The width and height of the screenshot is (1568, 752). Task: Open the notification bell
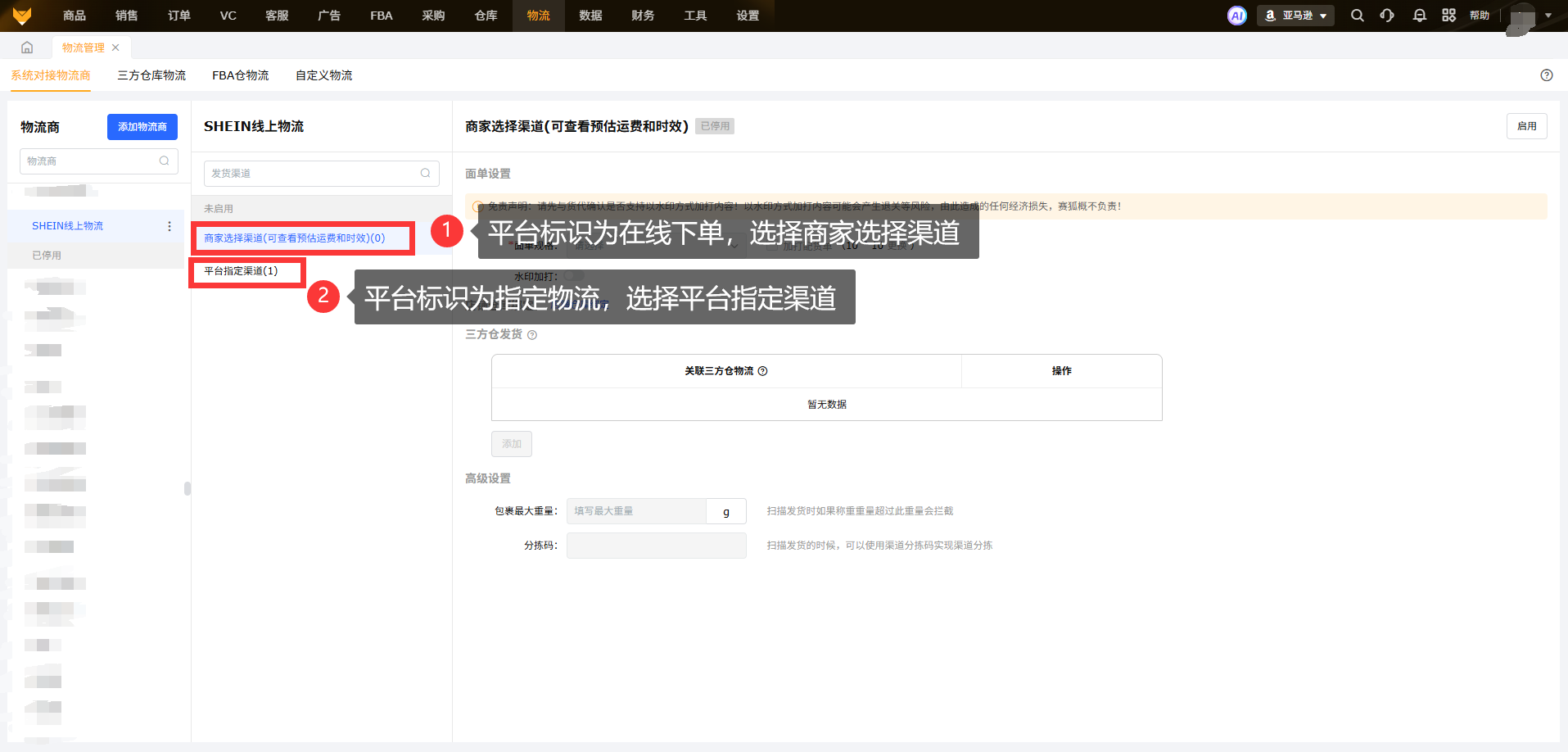[x=1419, y=16]
